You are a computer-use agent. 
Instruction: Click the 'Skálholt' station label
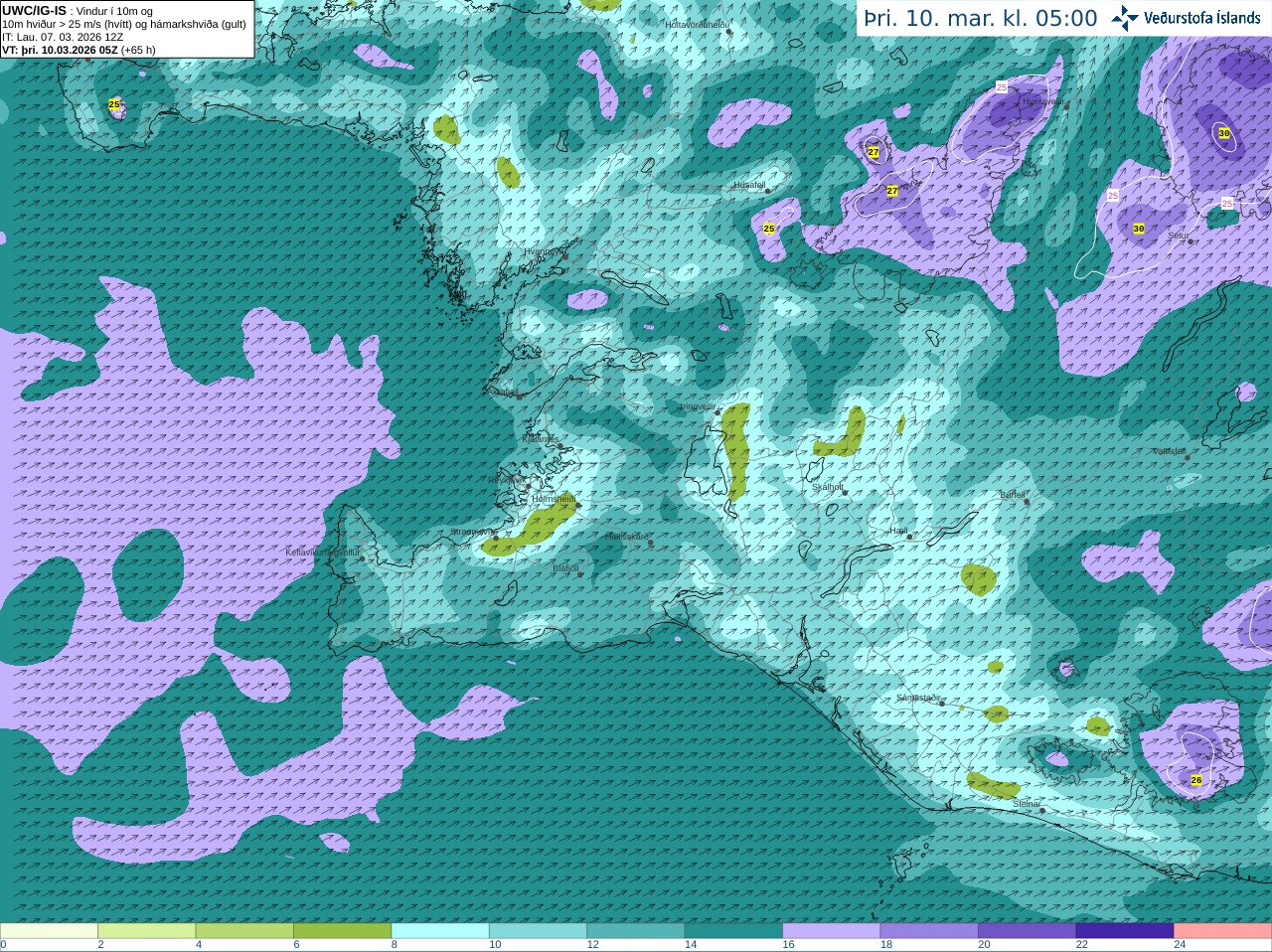click(x=828, y=487)
